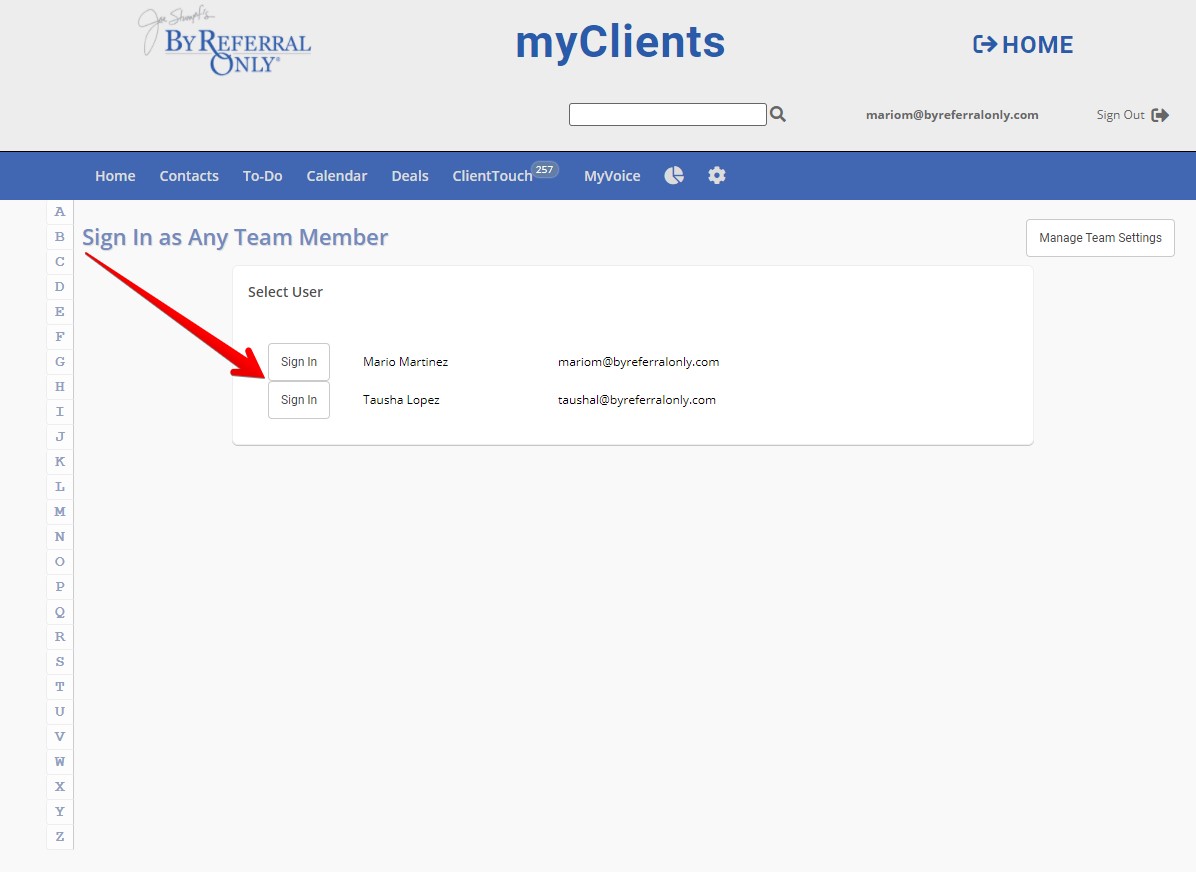Viewport: 1196px width, 872px height.
Task: Filter contacts by letter I
Action: click(59, 412)
